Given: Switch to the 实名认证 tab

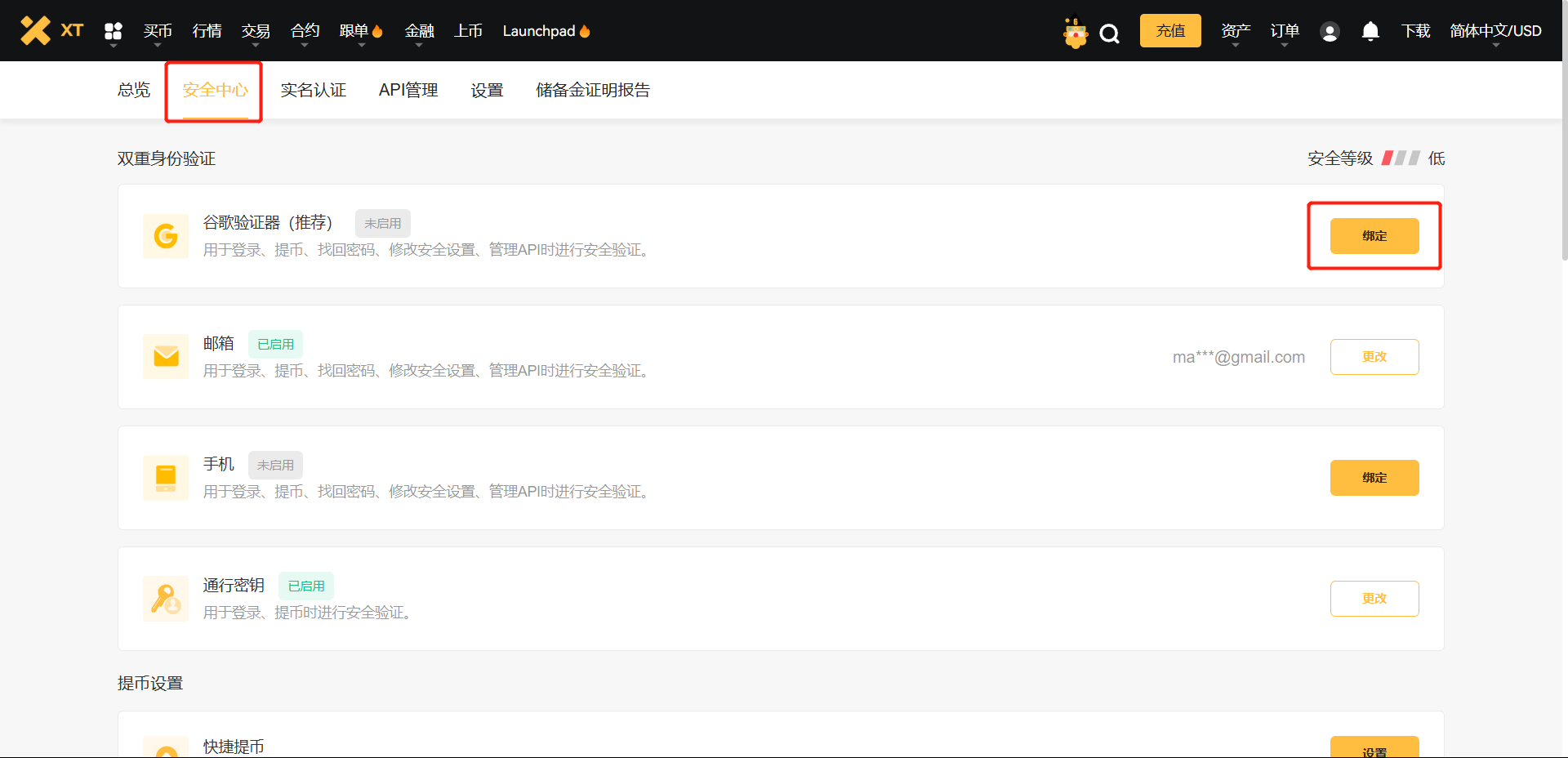Looking at the screenshot, I should pos(314,90).
